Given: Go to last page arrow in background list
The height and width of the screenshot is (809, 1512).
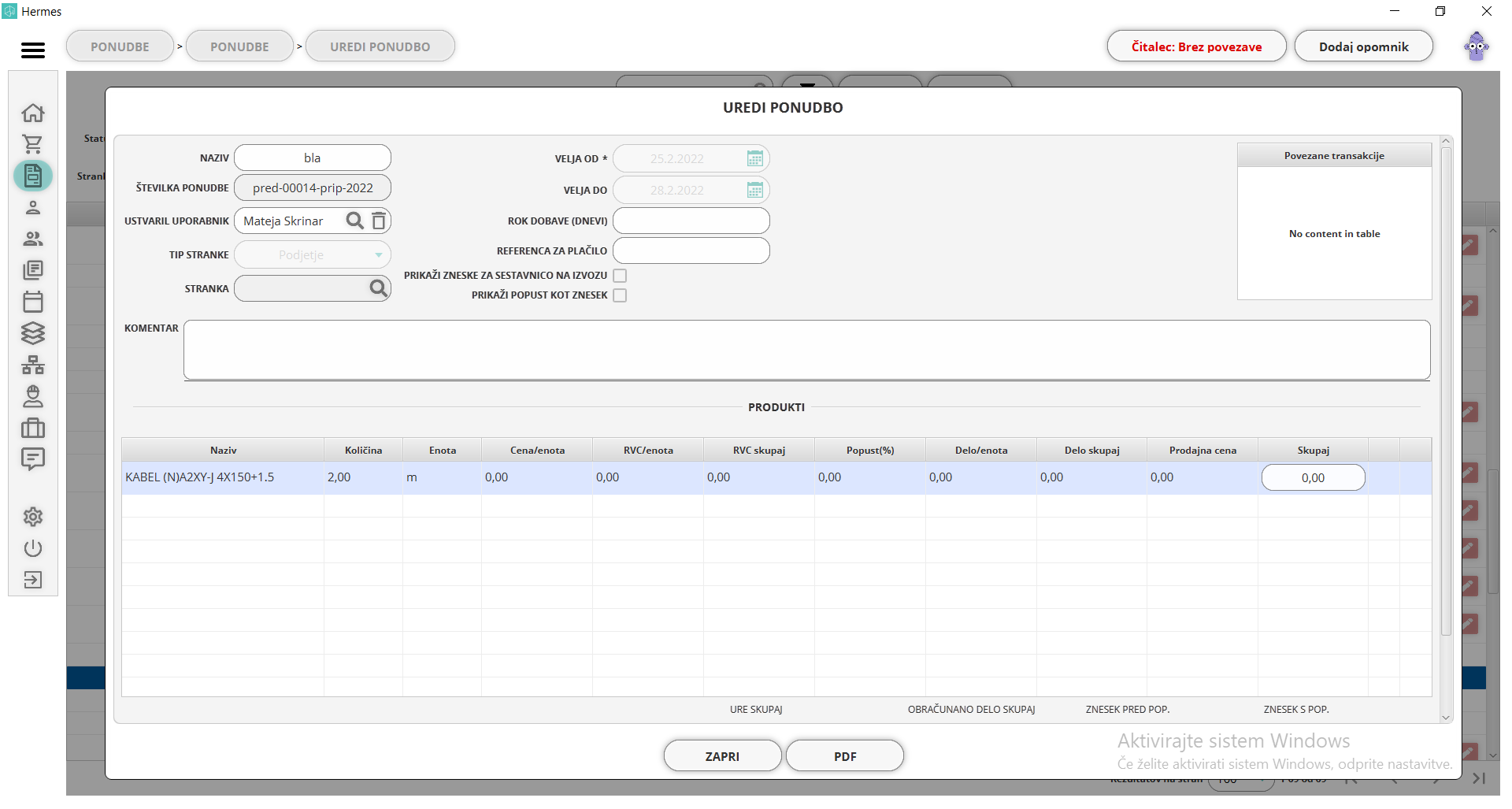Looking at the screenshot, I should point(1478,778).
